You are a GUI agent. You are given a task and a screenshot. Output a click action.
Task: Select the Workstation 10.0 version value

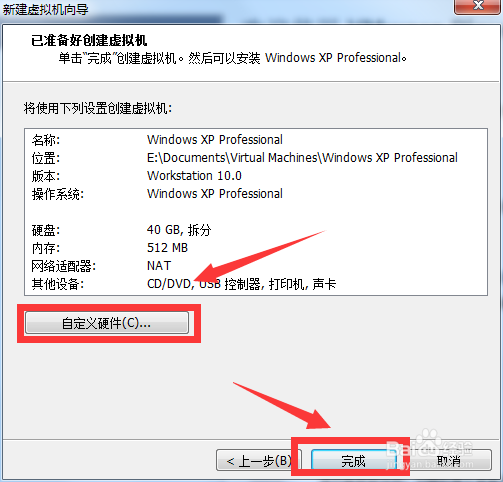click(194, 176)
